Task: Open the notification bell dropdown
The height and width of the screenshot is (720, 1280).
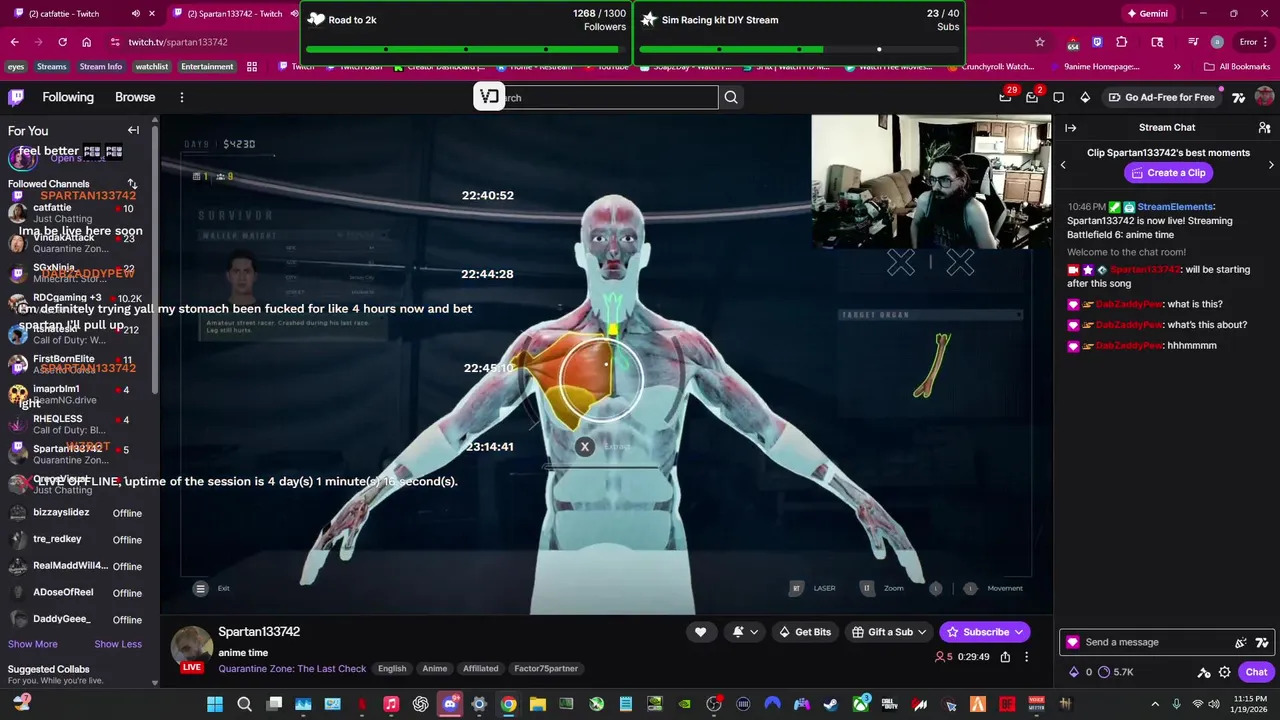Action: click(x=745, y=632)
